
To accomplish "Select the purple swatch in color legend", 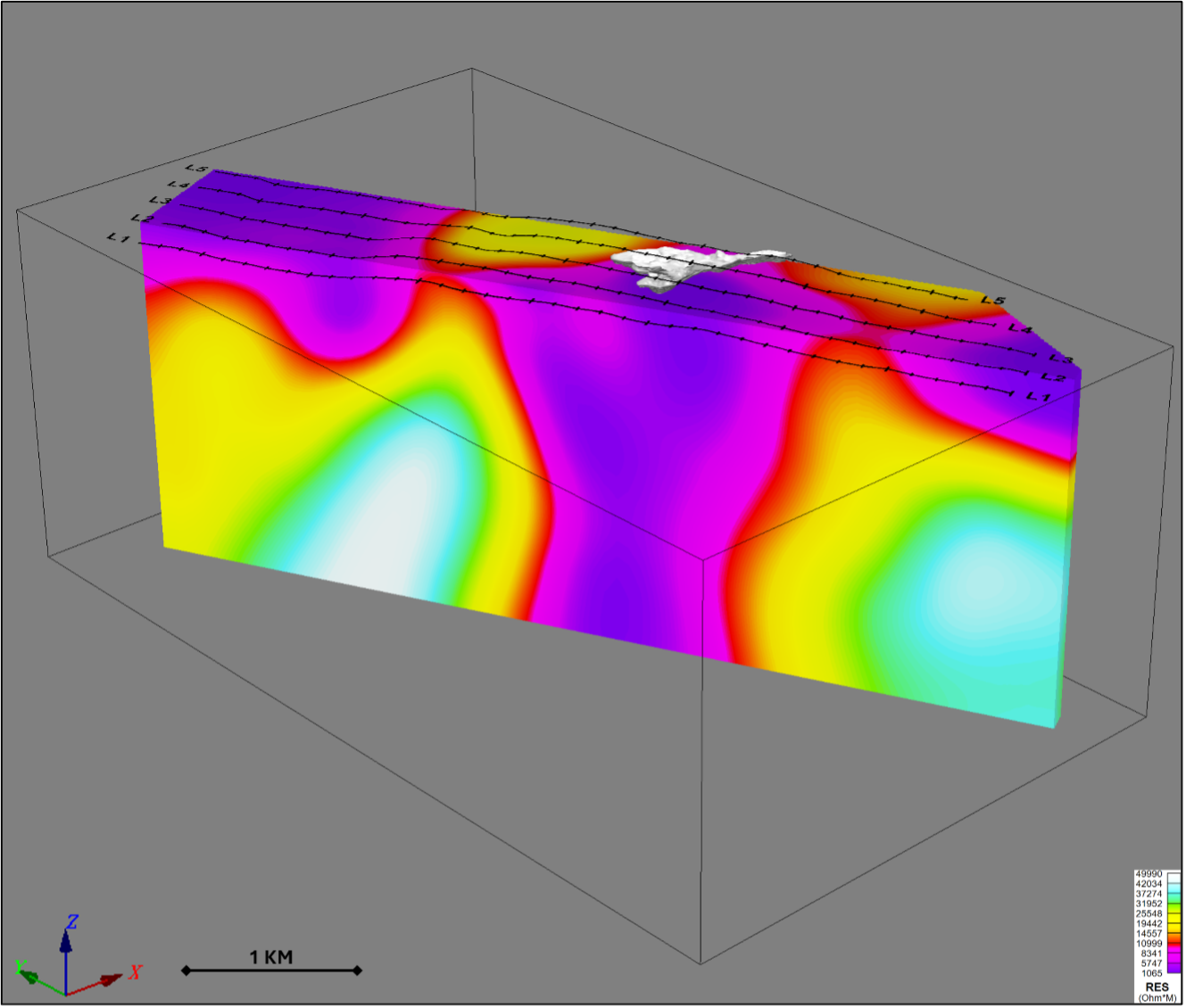I will point(1174,966).
